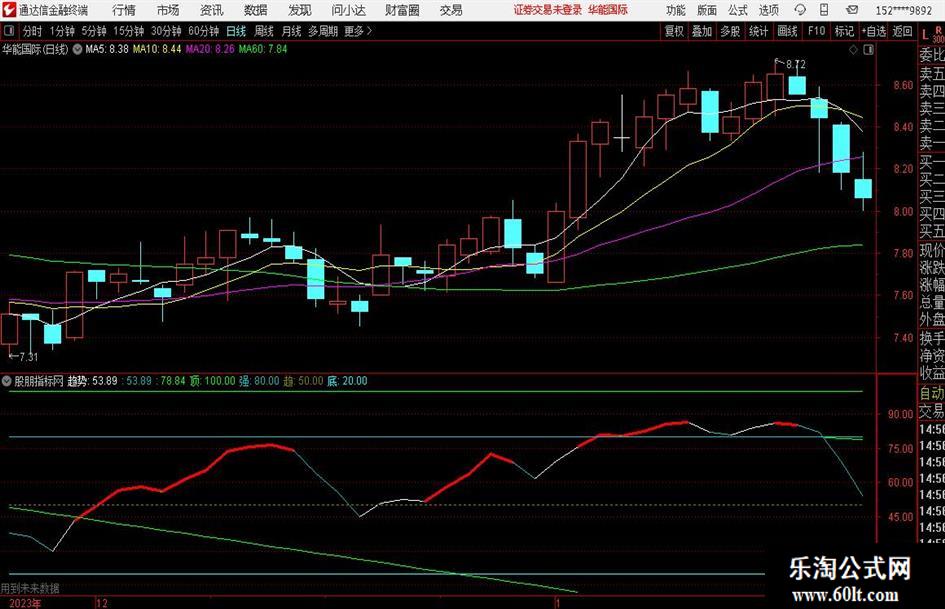Switch to 分时 period tab
The height and width of the screenshot is (609, 945).
[32, 31]
